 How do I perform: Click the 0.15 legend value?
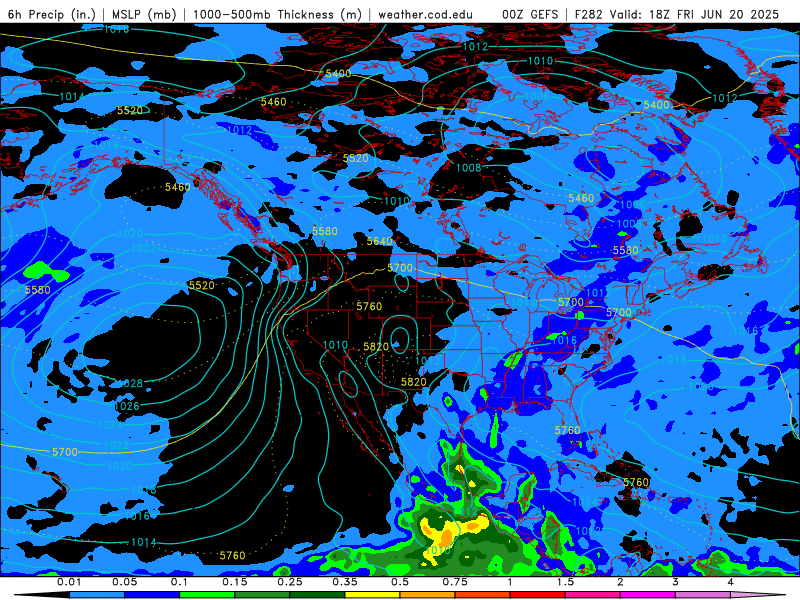click(235, 582)
